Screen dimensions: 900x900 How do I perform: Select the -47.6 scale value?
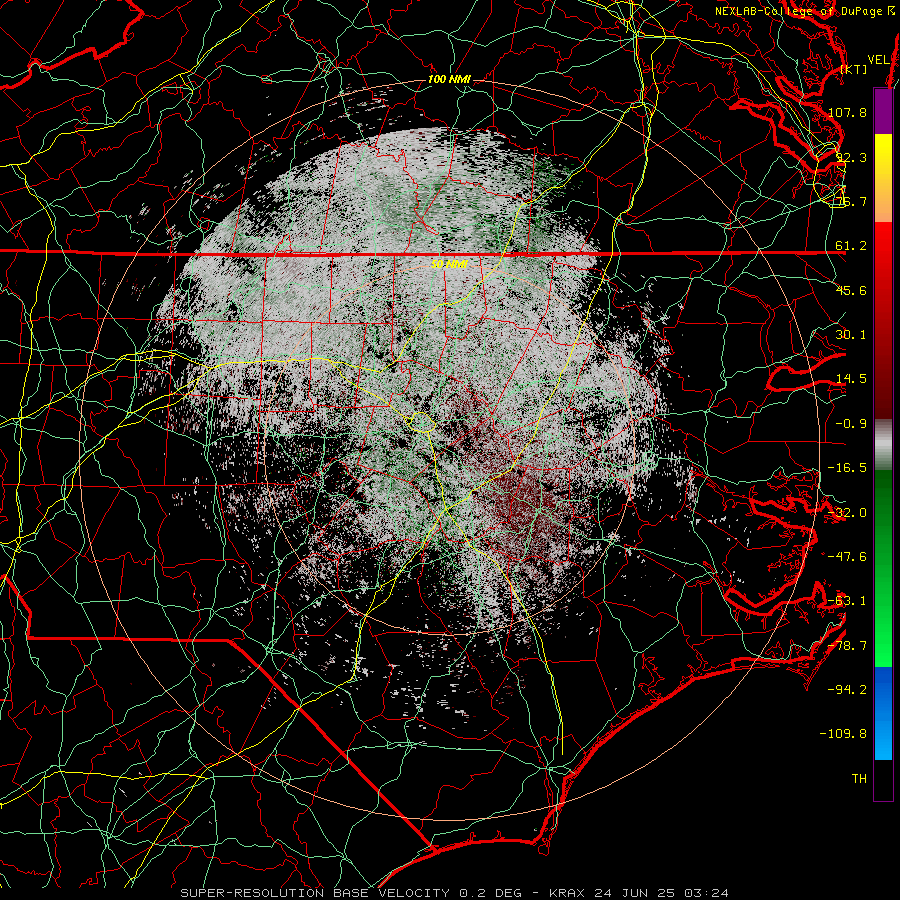[847, 557]
